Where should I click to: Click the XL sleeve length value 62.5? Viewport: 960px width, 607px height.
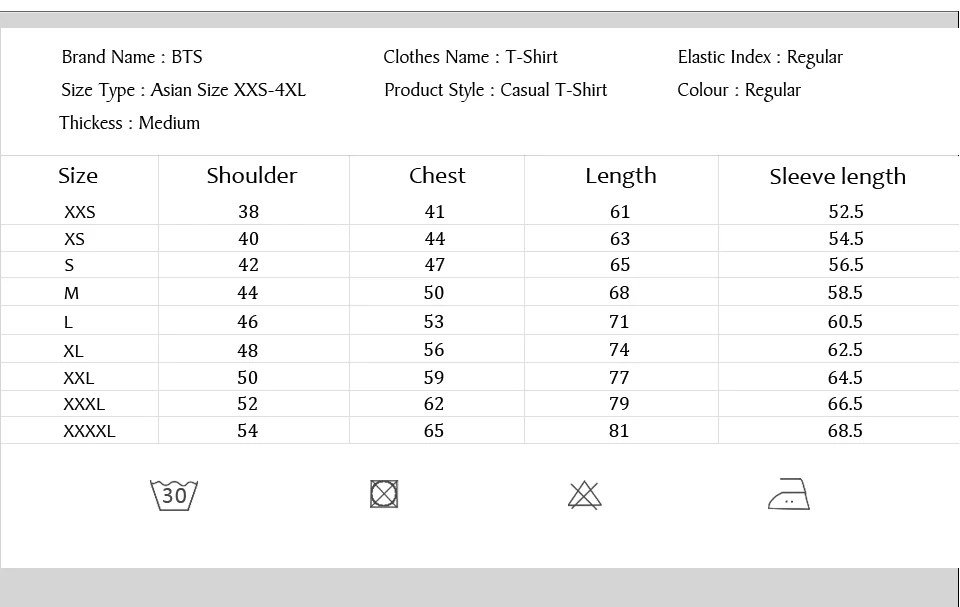[x=845, y=350]
